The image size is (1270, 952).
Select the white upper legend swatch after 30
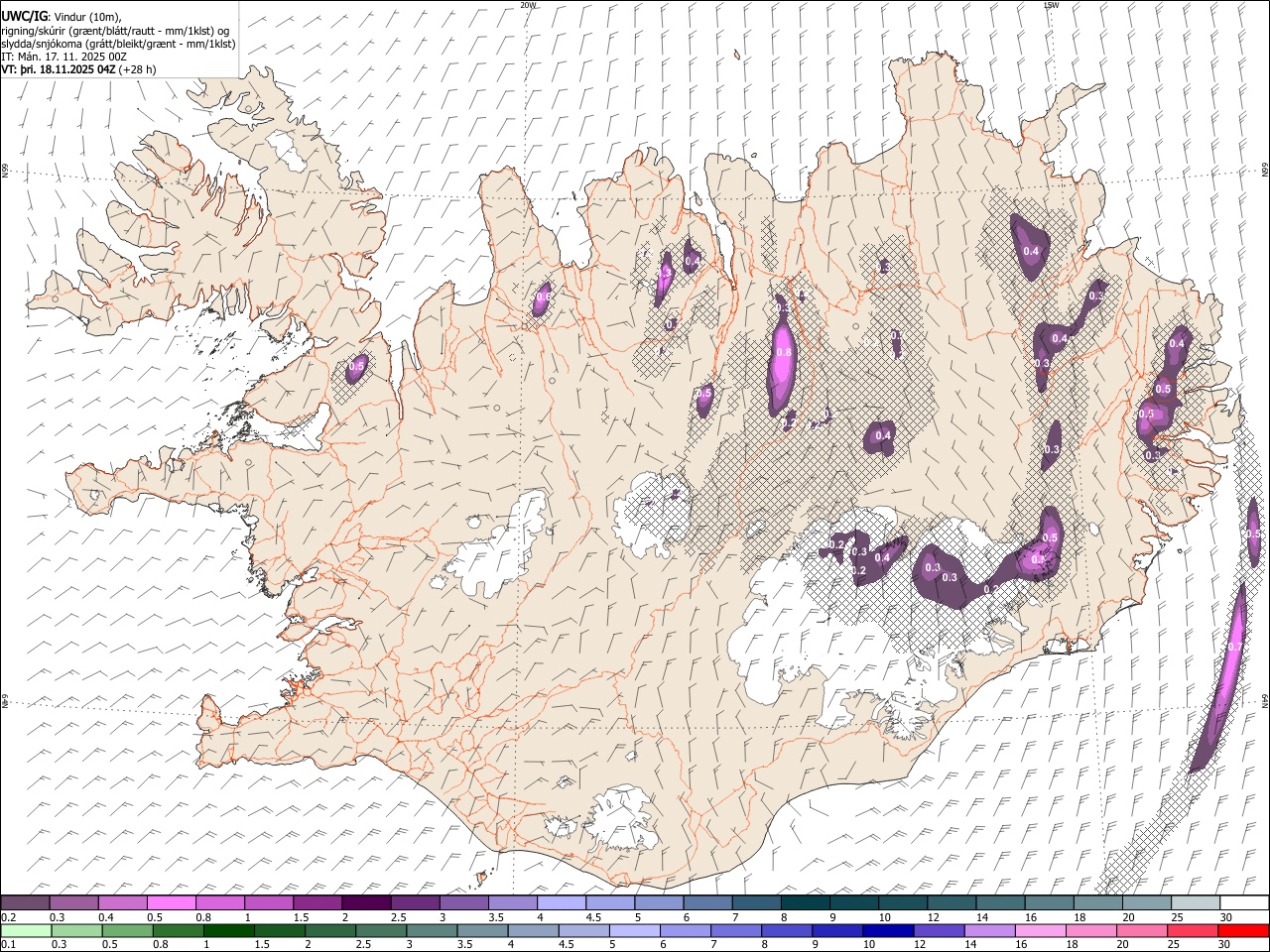1244,902
